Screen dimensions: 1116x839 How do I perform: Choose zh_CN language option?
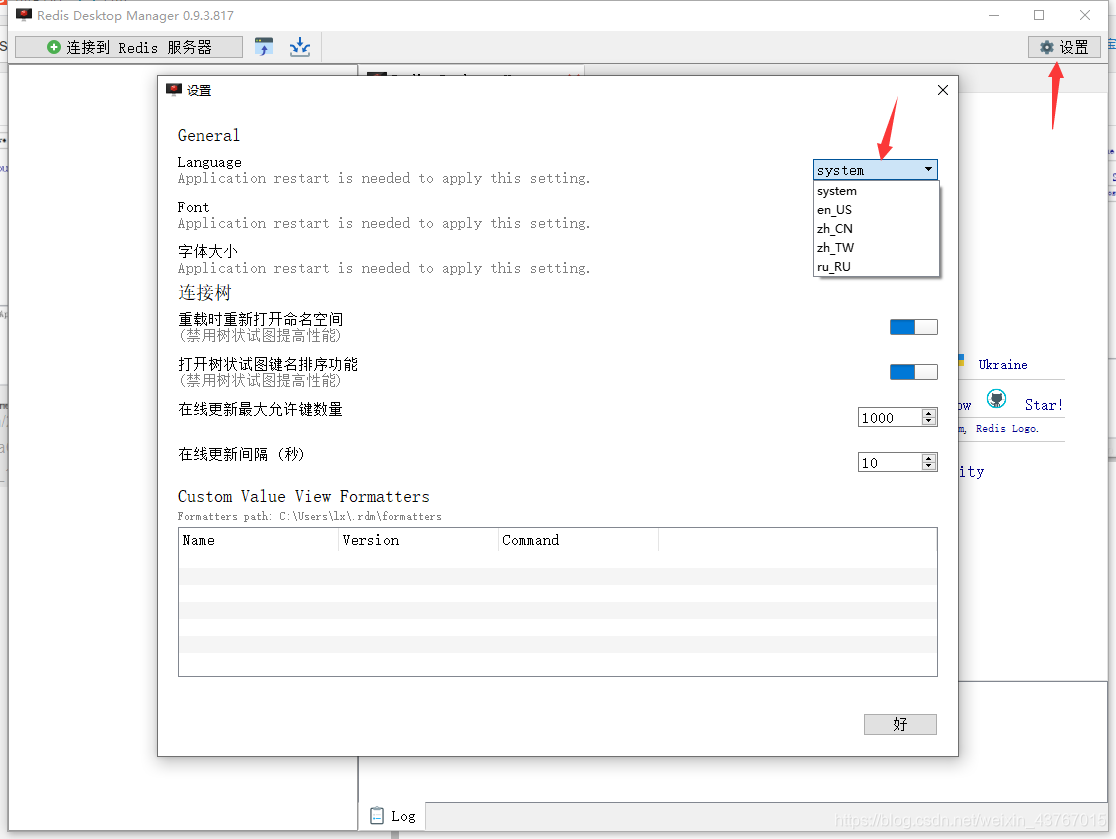coord(875,228)
